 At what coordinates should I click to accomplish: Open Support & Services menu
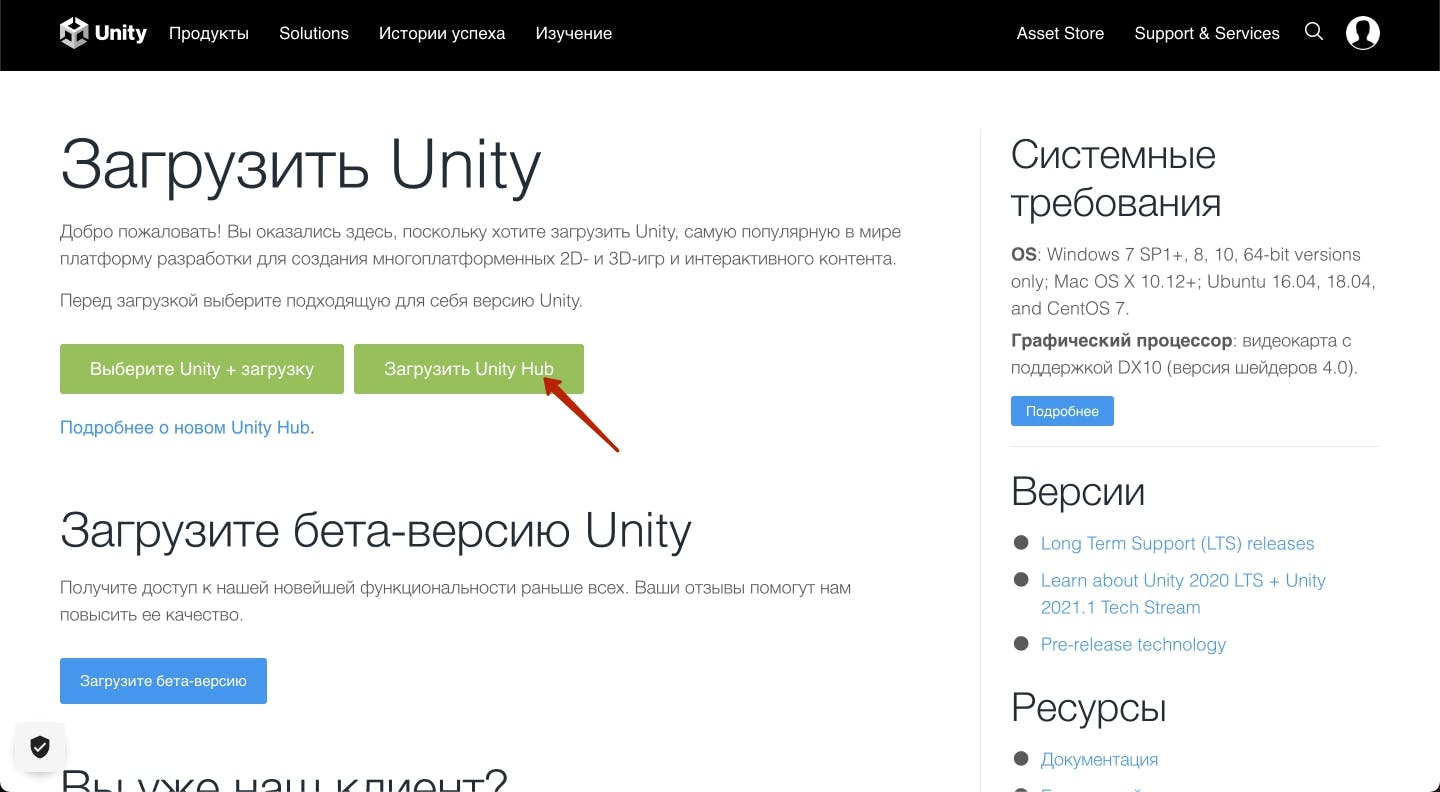(x=1207, y=33)
